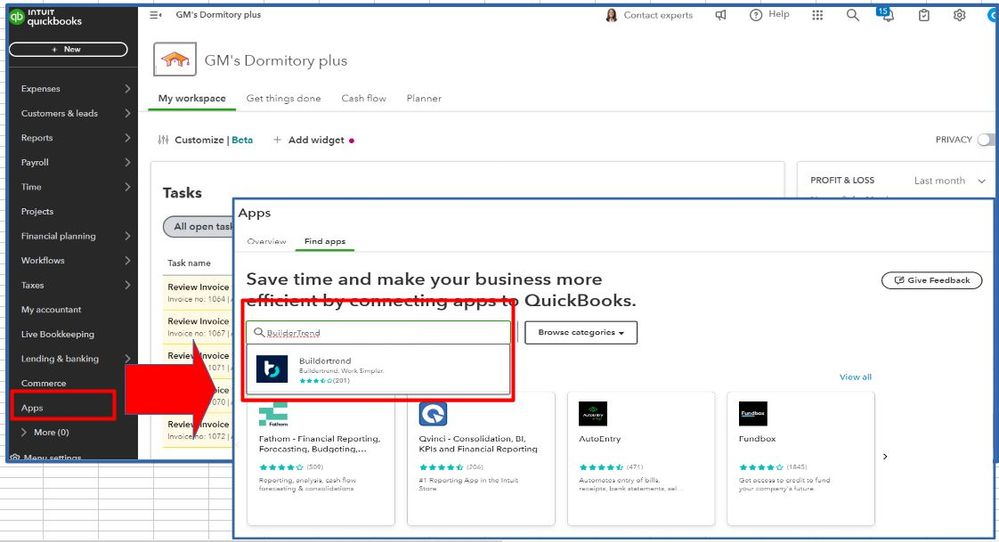The image size is (999, 542).
Task: Click the search magnifier in header
Action: [852, 15]
